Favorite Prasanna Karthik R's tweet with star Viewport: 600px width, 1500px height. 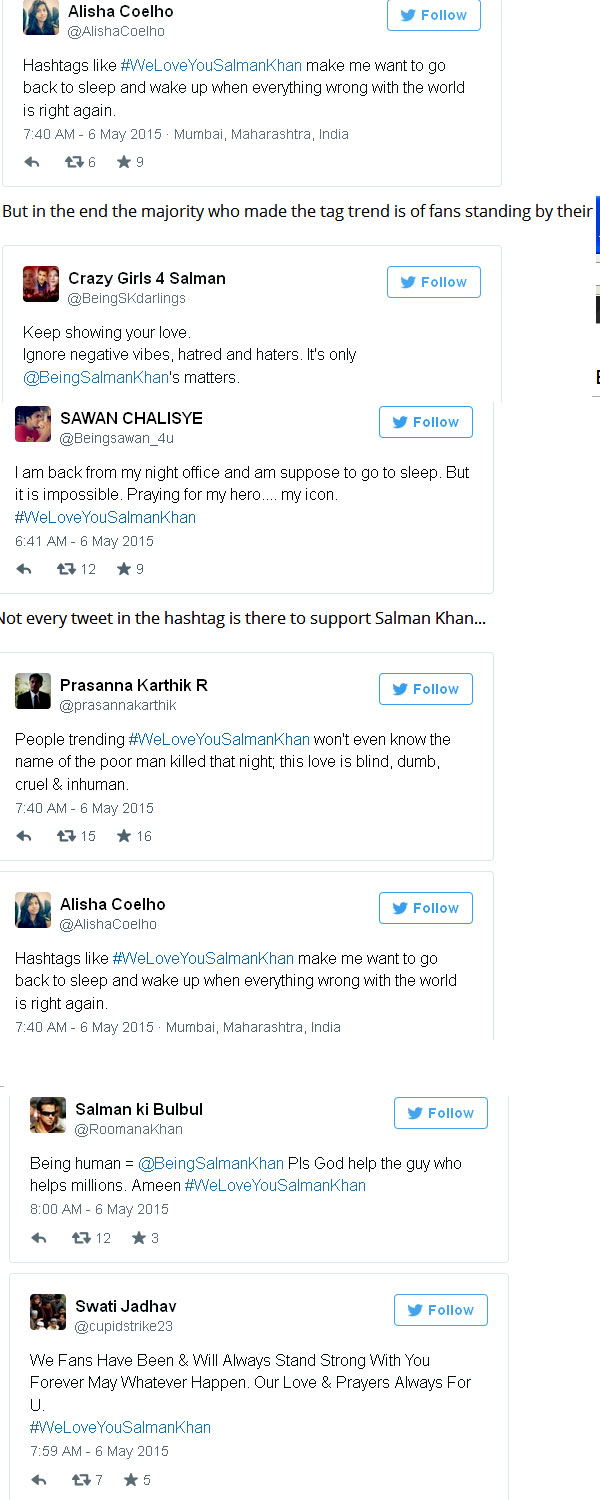click(x=124, y=836)
